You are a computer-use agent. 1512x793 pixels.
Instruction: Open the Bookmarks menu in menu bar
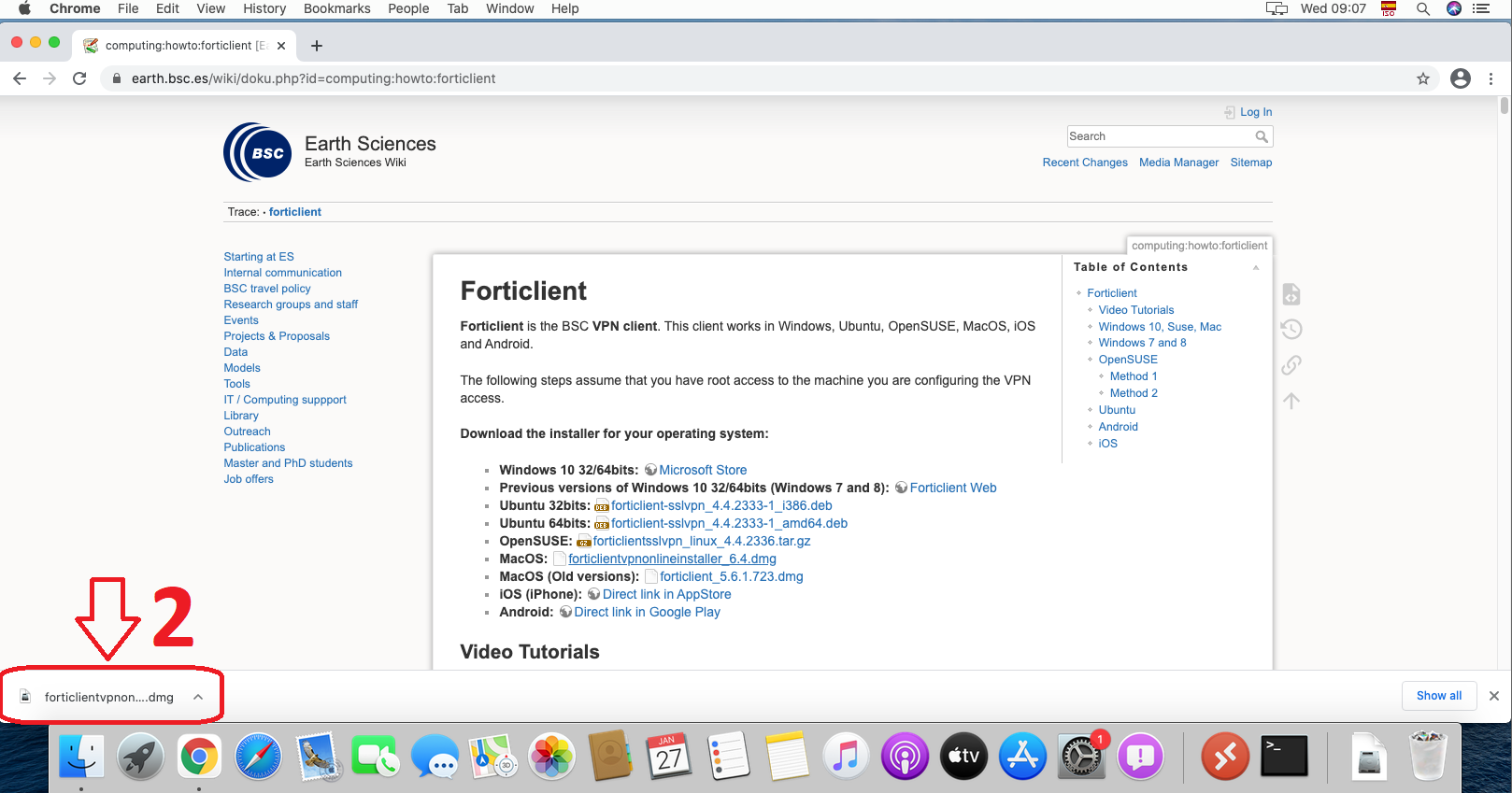click(336, 8)
